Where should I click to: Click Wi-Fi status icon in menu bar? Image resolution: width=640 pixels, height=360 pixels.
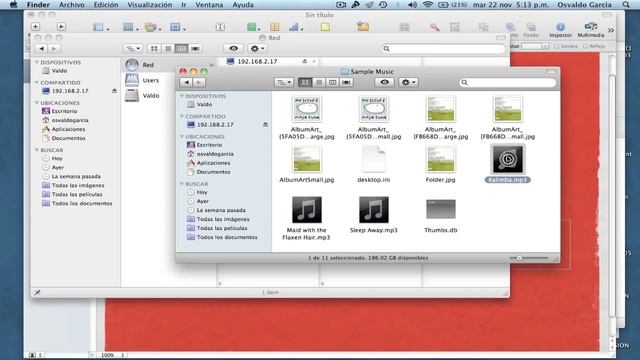(427, 5)
